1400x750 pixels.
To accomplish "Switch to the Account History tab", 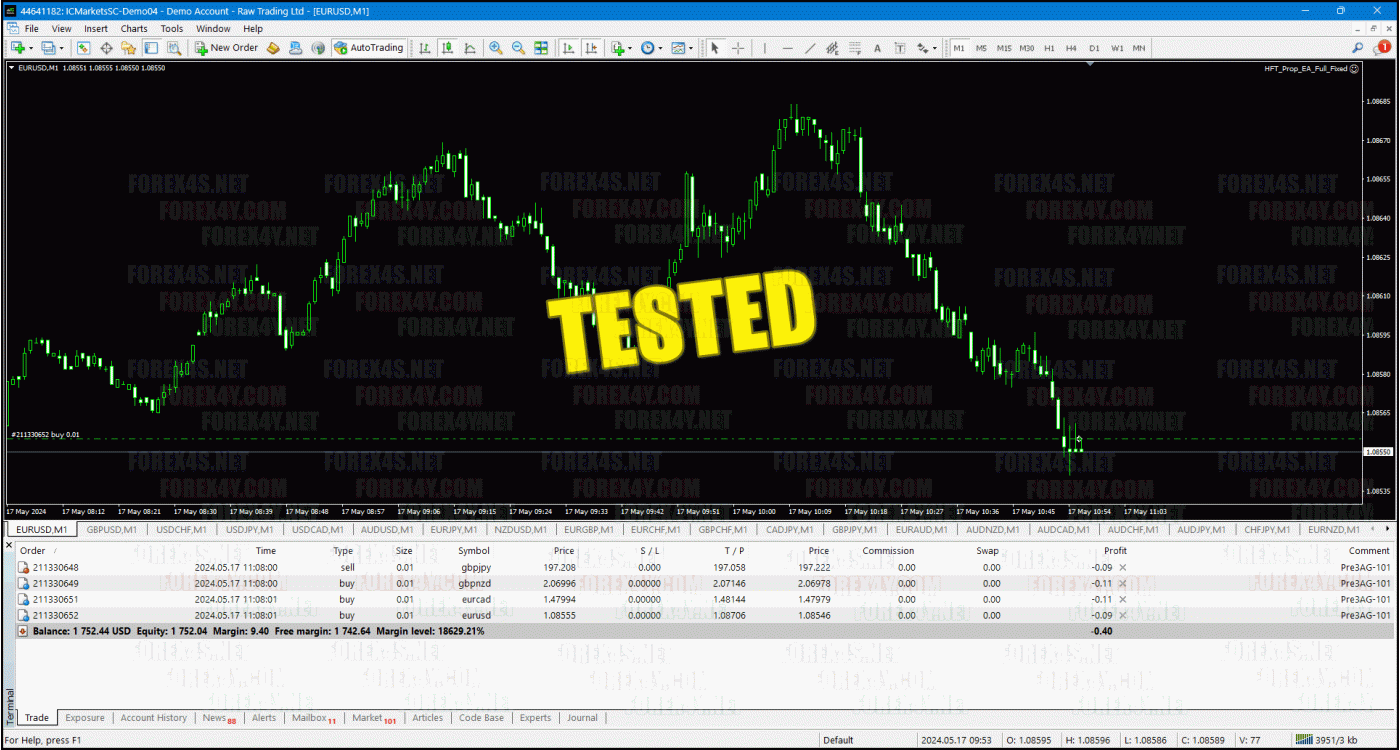I will point(153,718).
